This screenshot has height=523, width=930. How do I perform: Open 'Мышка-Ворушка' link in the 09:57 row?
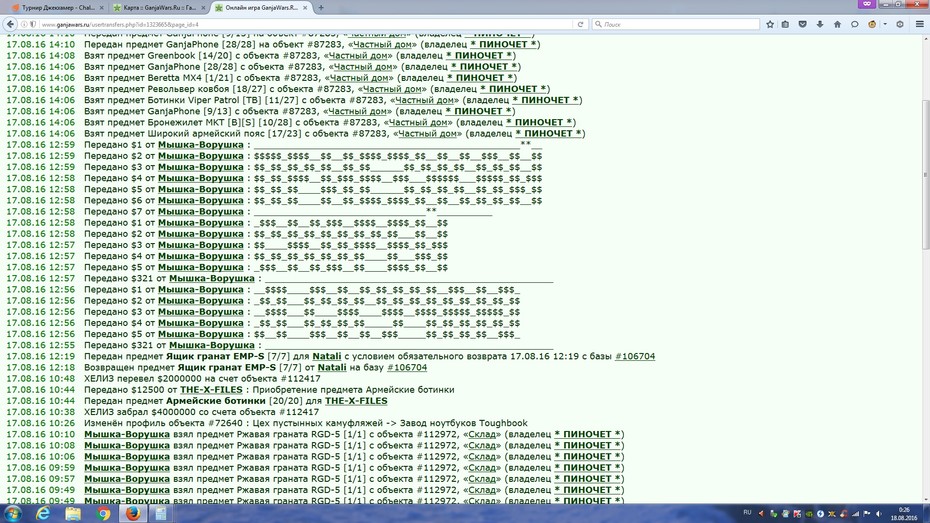click(x=126, y=479)
